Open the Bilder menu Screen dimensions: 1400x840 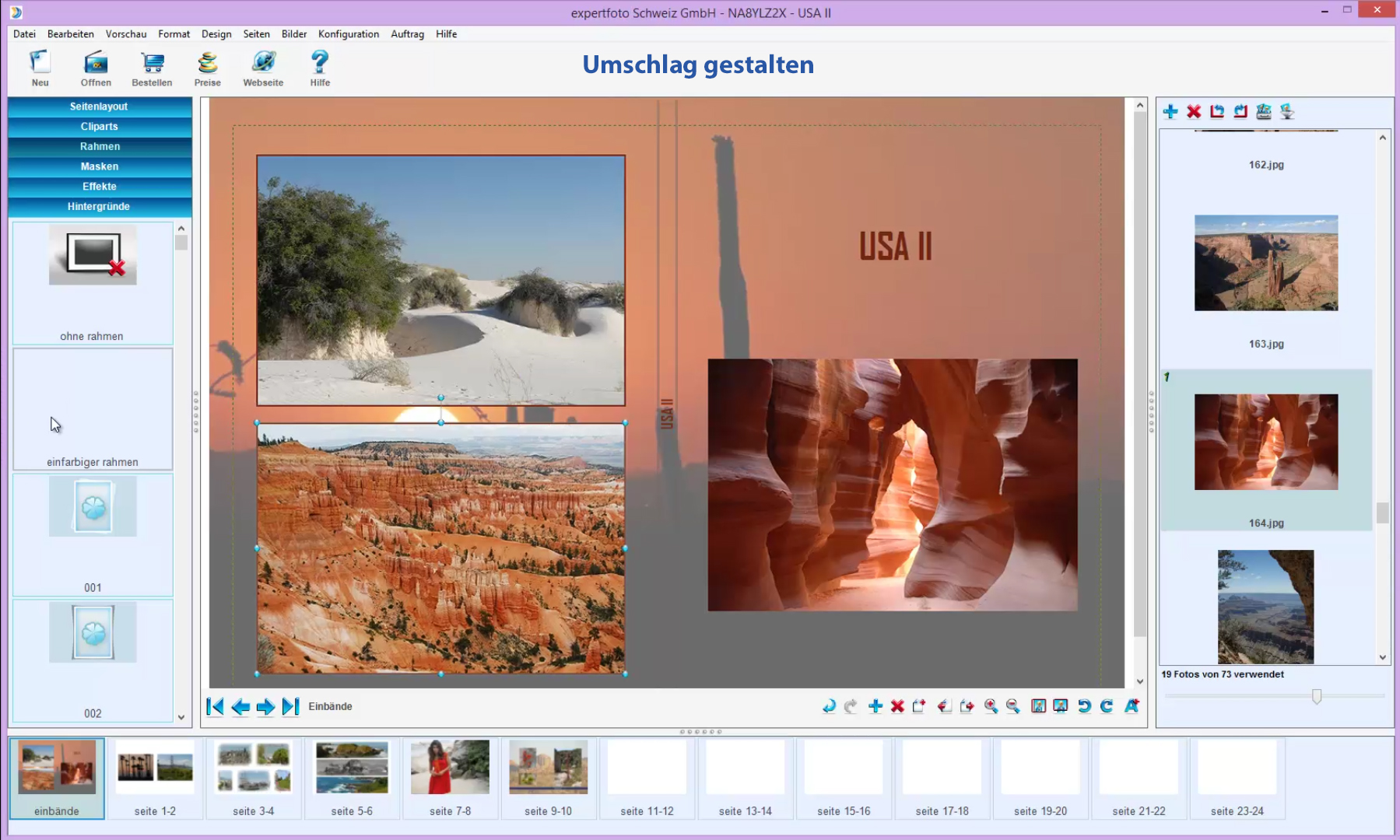(x=294, y=33)
